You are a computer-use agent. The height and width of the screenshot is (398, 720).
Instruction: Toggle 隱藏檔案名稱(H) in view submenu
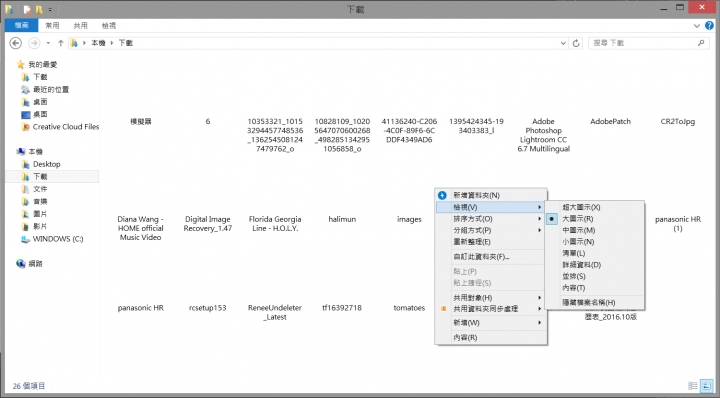coord(595,303)
